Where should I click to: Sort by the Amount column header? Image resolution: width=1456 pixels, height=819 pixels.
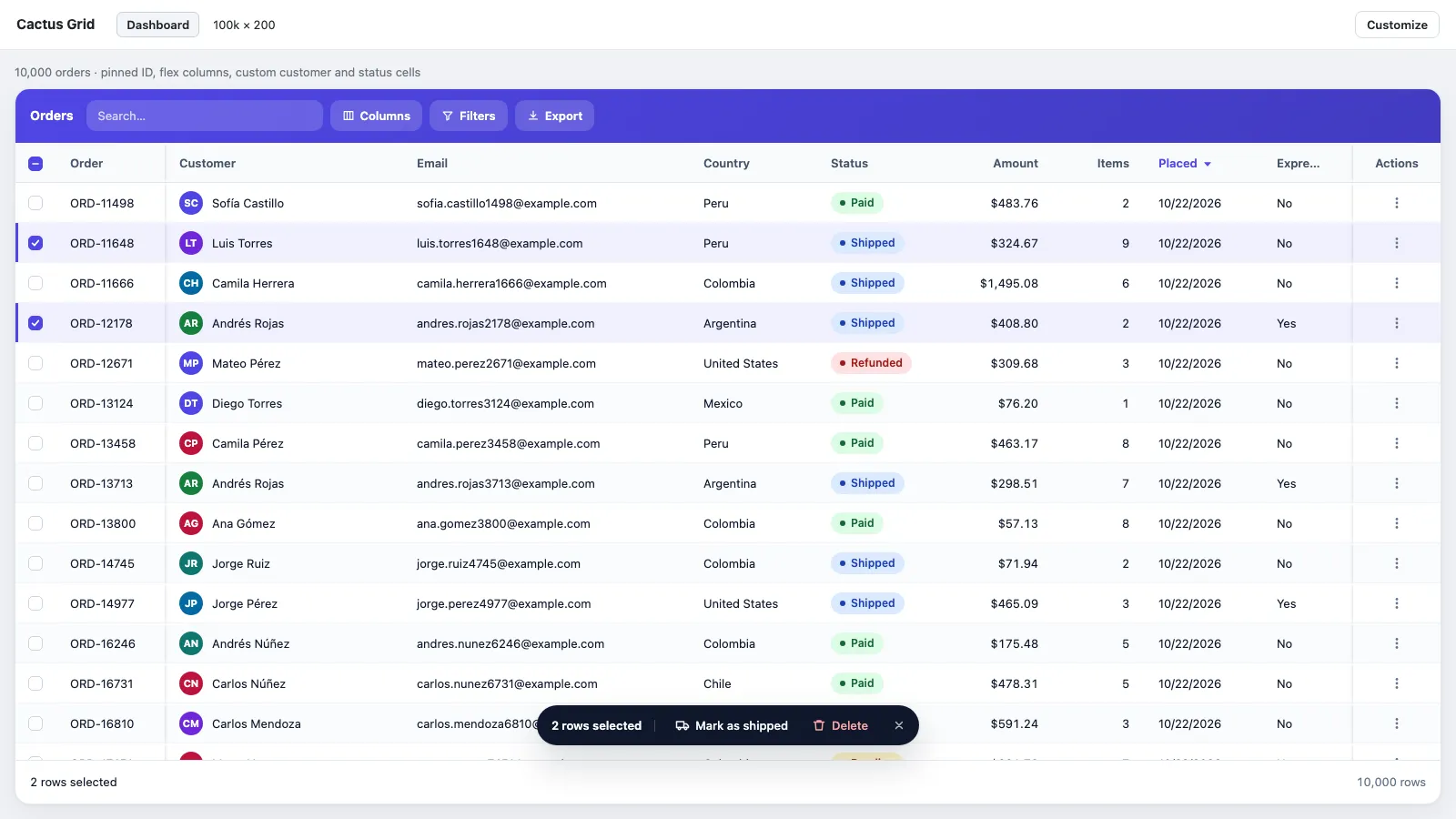click(1016, 164)
